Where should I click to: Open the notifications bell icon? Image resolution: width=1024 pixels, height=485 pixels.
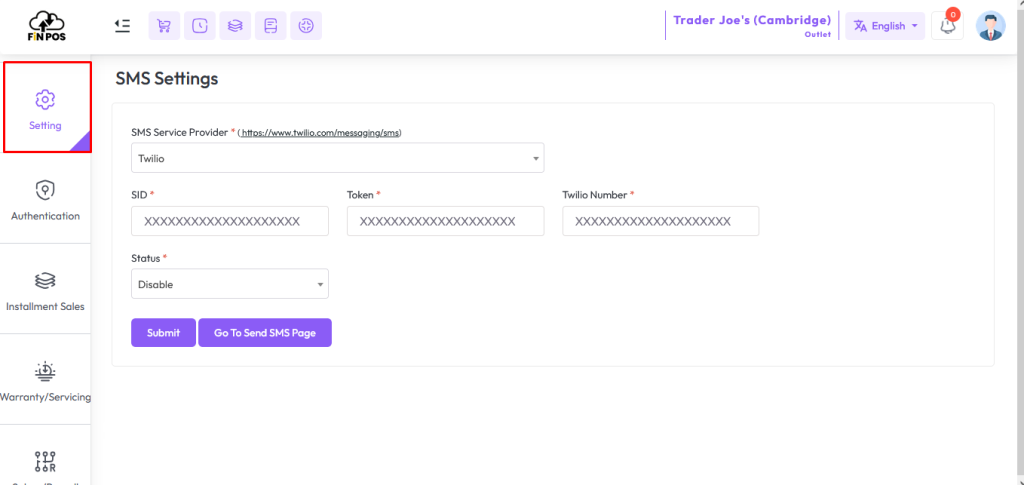(x=946, y=27)
